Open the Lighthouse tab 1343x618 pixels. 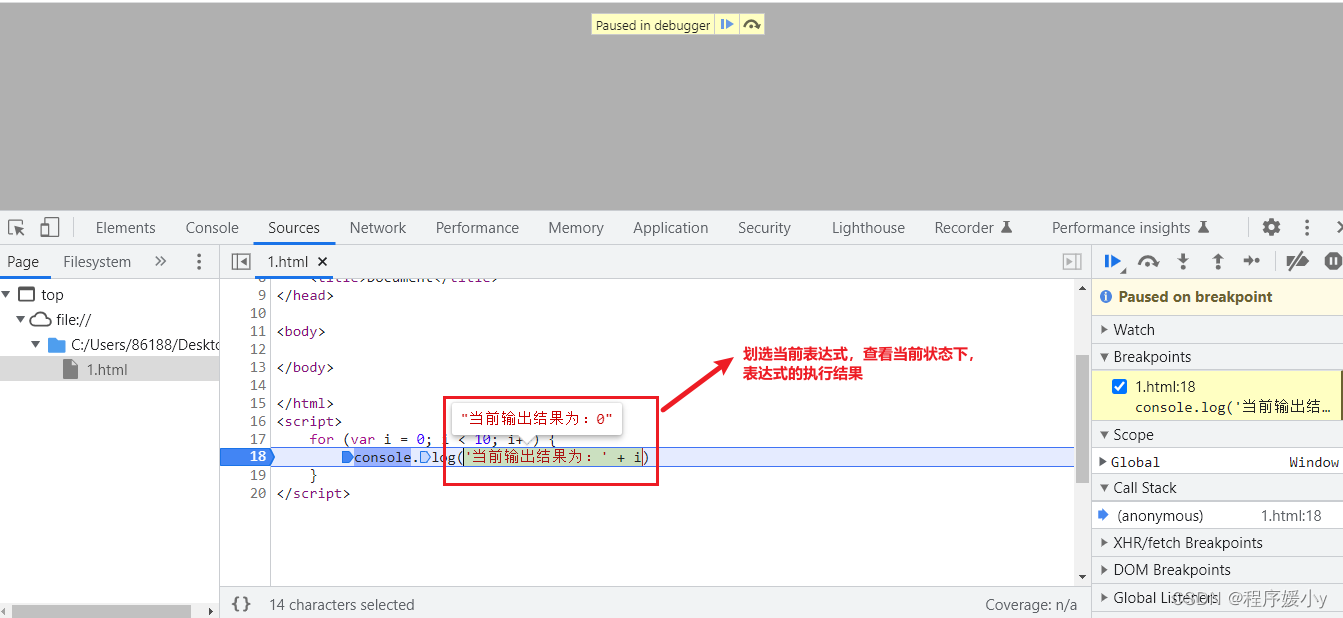(x=868, y=227)
